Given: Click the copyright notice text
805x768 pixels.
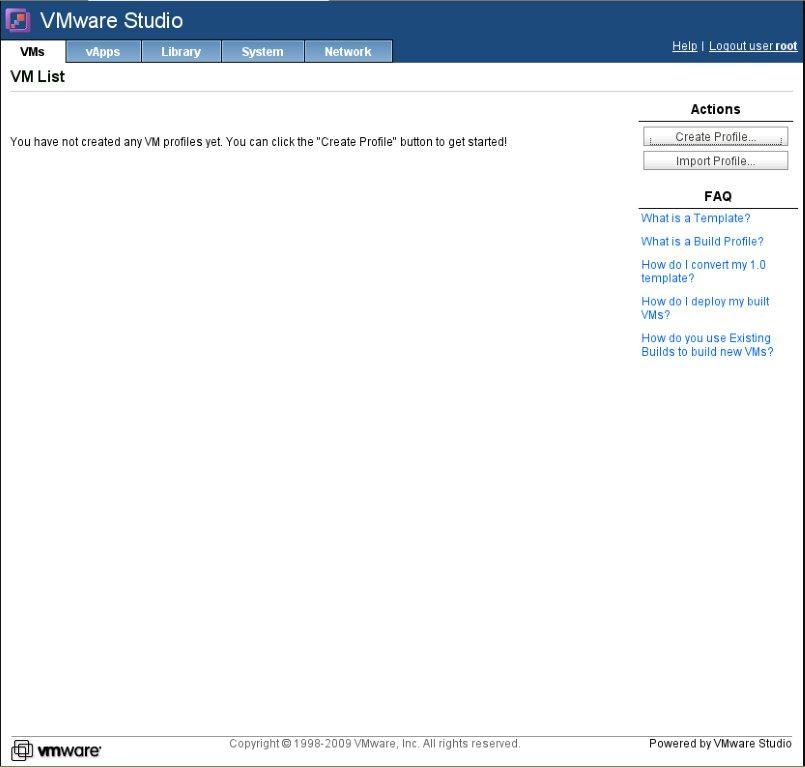Looking at the screenshot, I should pyautogui.click(x=375, y=743).
